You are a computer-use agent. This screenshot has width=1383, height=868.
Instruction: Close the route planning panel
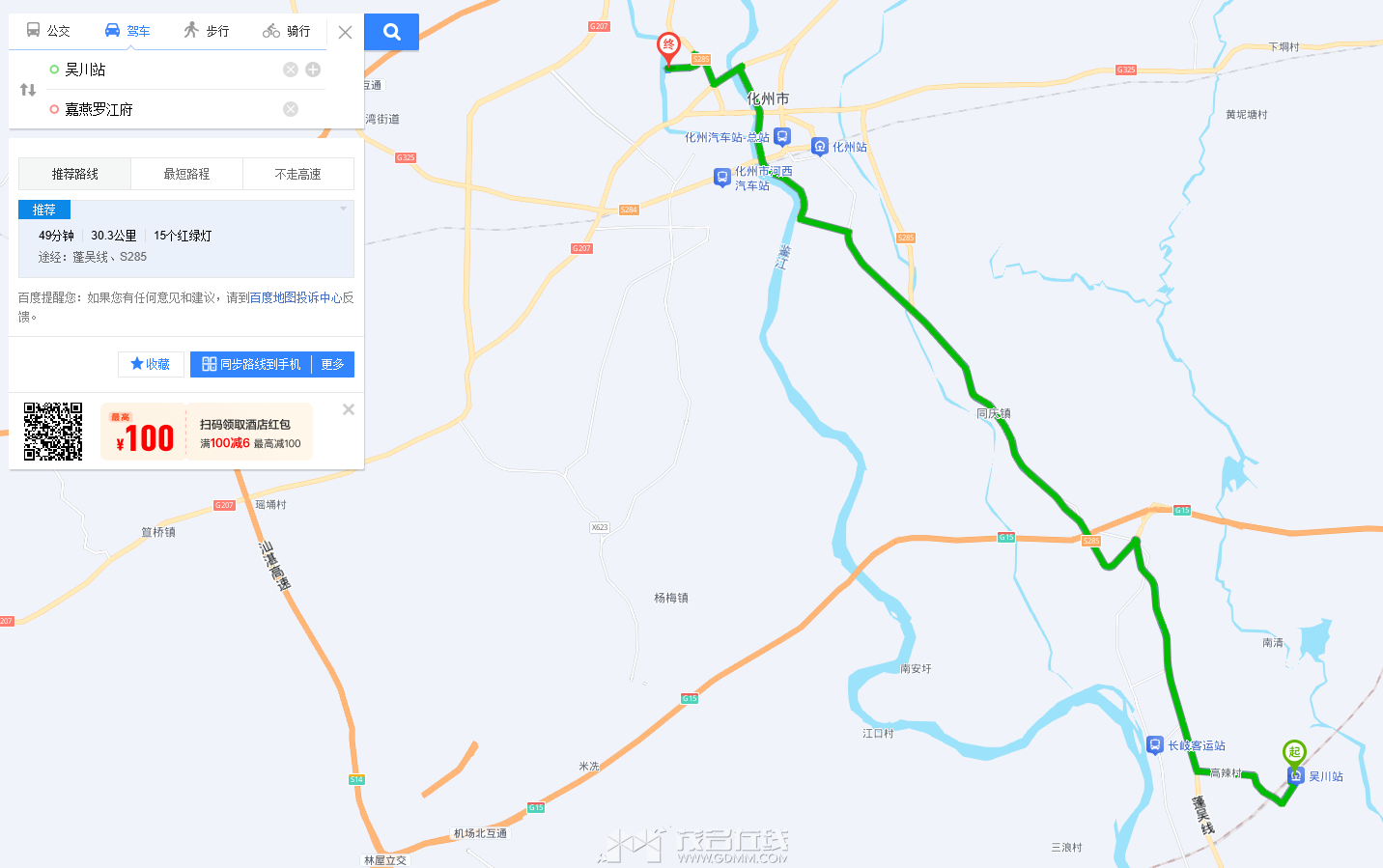coord(345,32)
